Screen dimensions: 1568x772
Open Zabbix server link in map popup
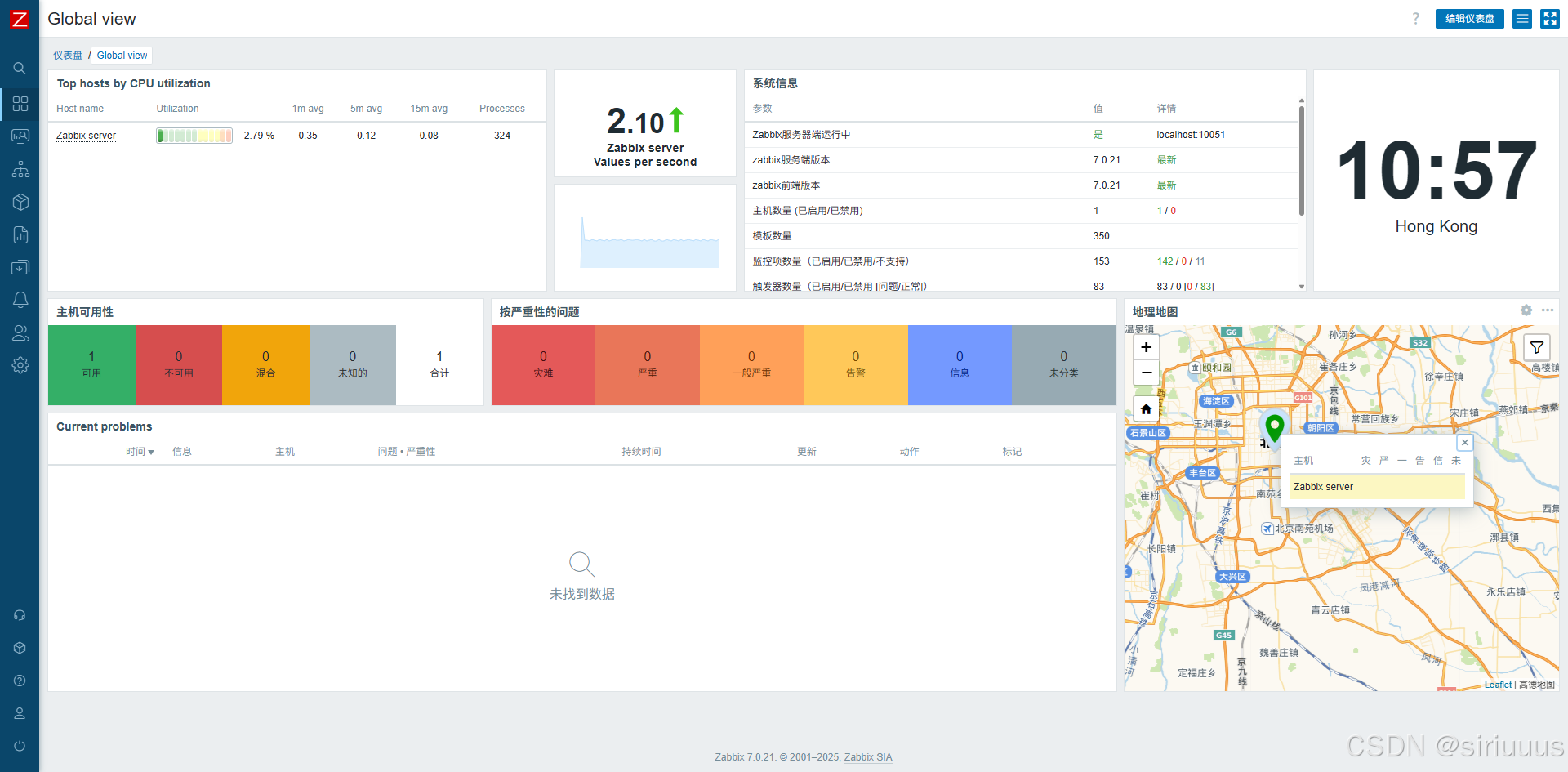click(x=1323, y=487)
